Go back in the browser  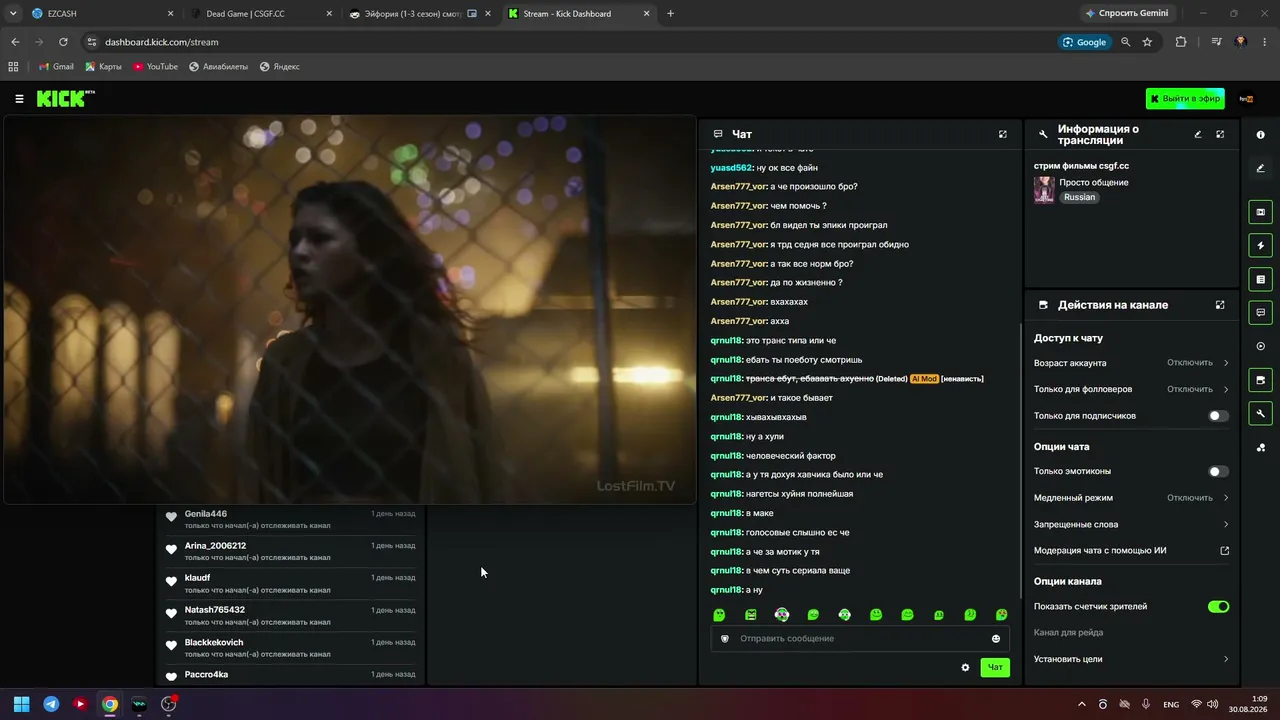click(x=15, y=42)
